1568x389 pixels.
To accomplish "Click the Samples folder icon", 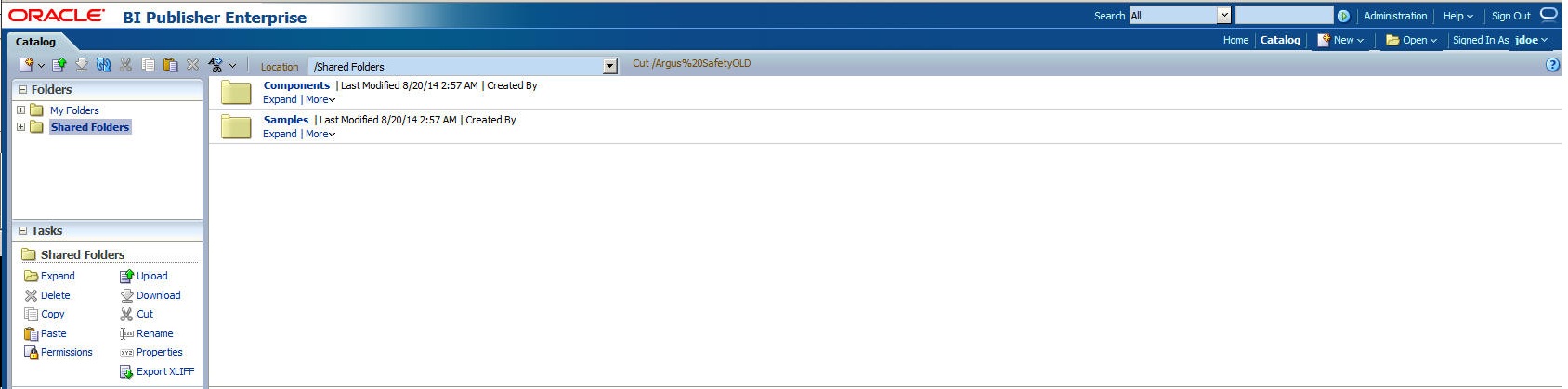I will [236, 126].
